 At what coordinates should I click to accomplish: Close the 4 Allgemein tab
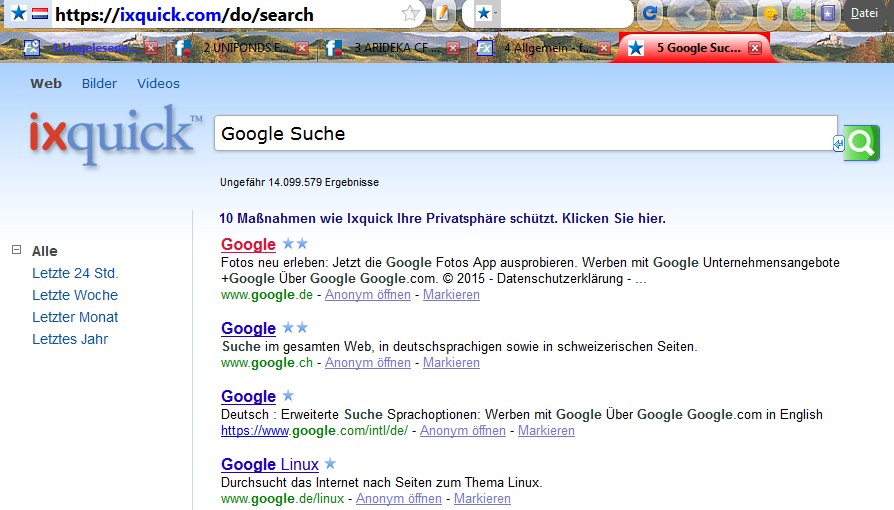pos(604,48)
